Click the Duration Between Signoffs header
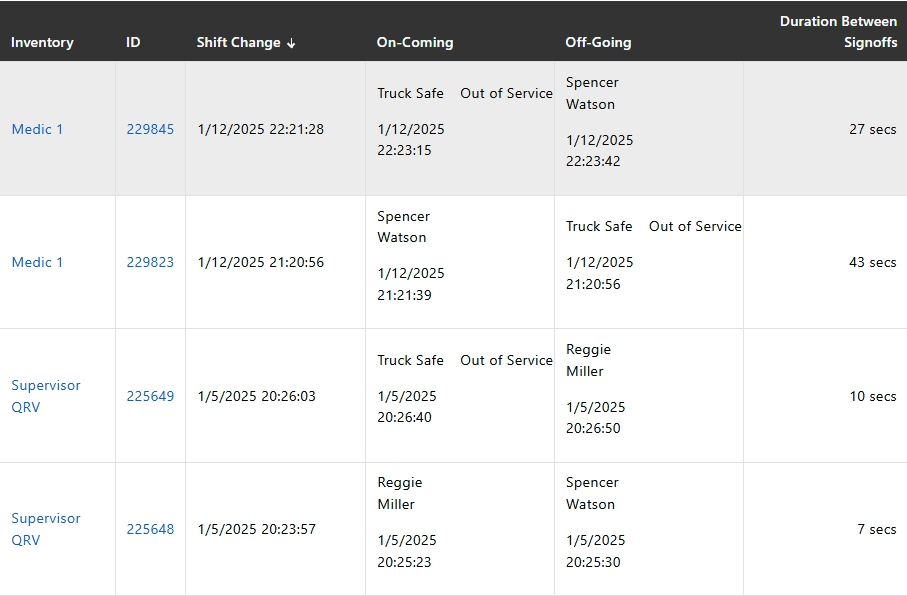Image resolution: width=907 pixels, height=596 pixels. 839,31
